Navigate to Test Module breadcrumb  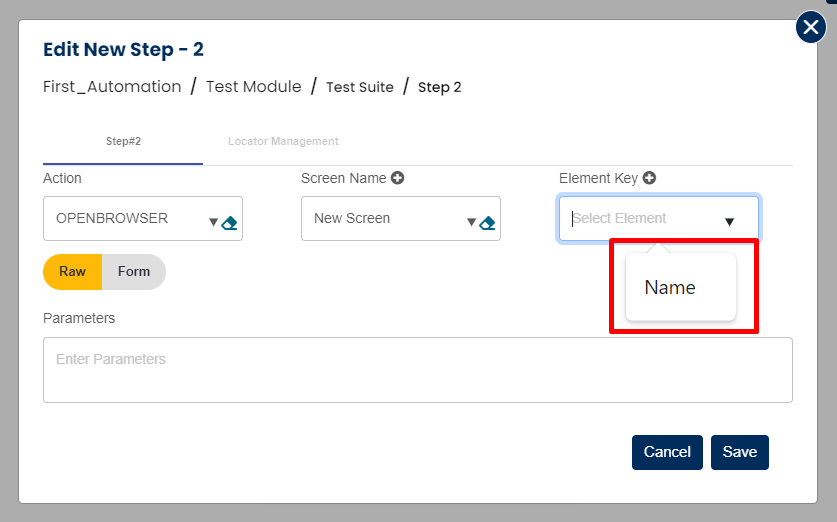[253, 87]
